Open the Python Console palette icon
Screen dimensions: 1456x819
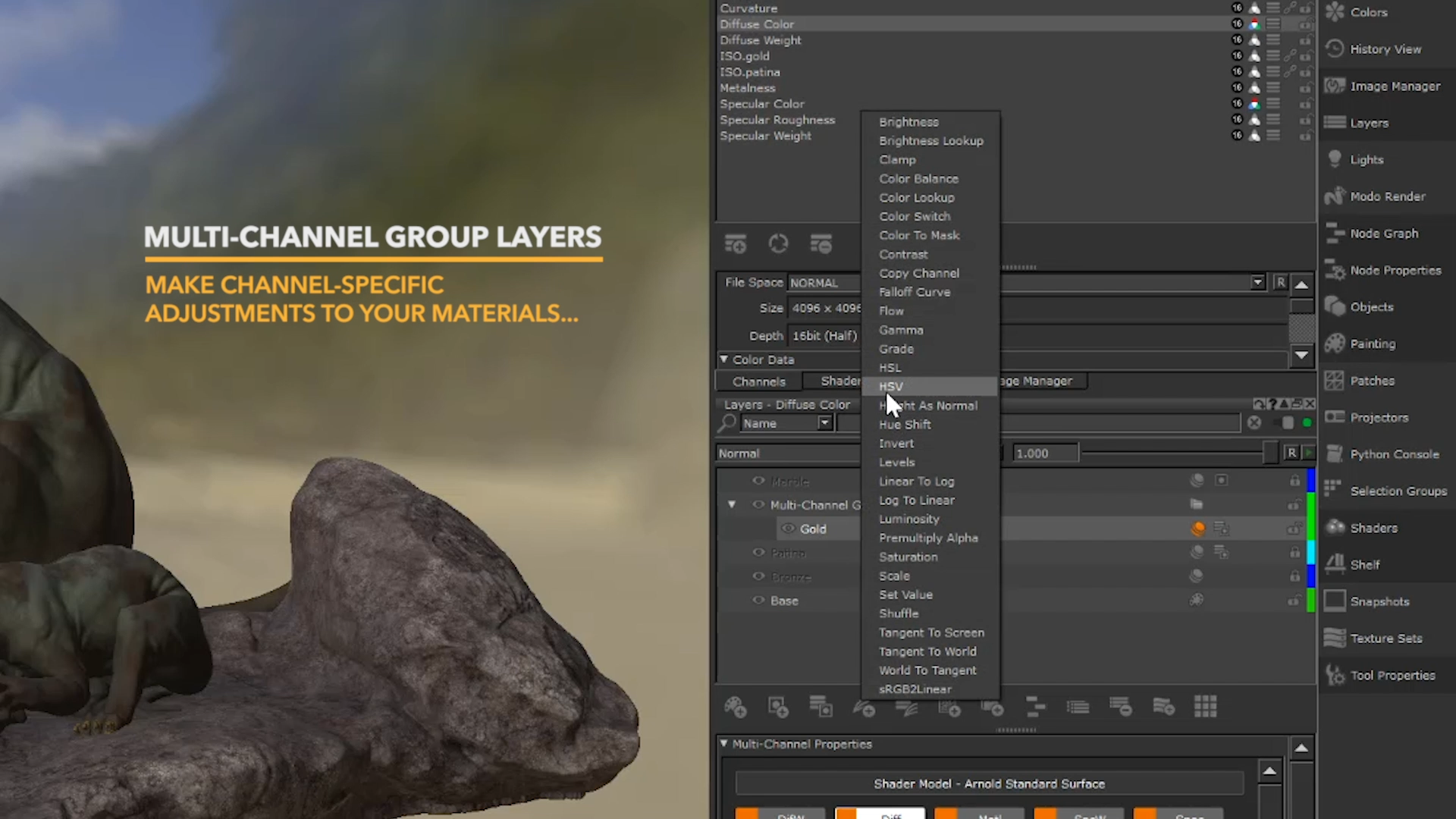[x=1335, y=453]
